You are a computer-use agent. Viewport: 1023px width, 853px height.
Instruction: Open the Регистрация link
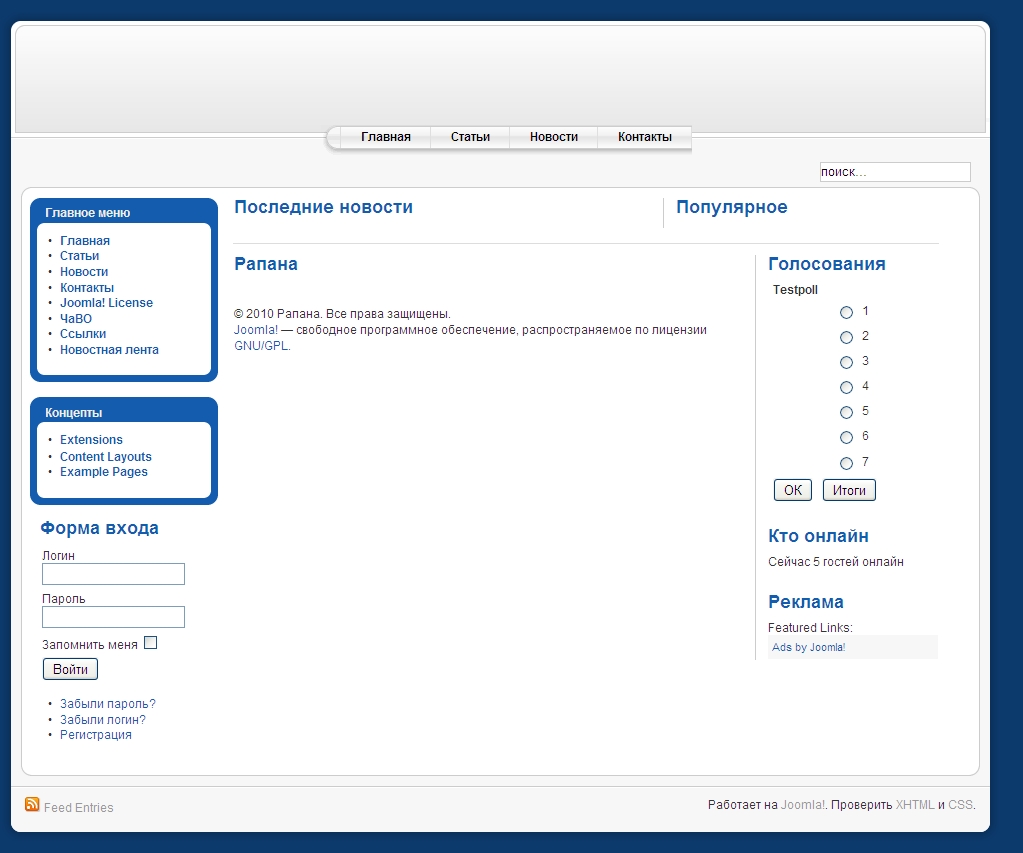[x=96, y=735]
